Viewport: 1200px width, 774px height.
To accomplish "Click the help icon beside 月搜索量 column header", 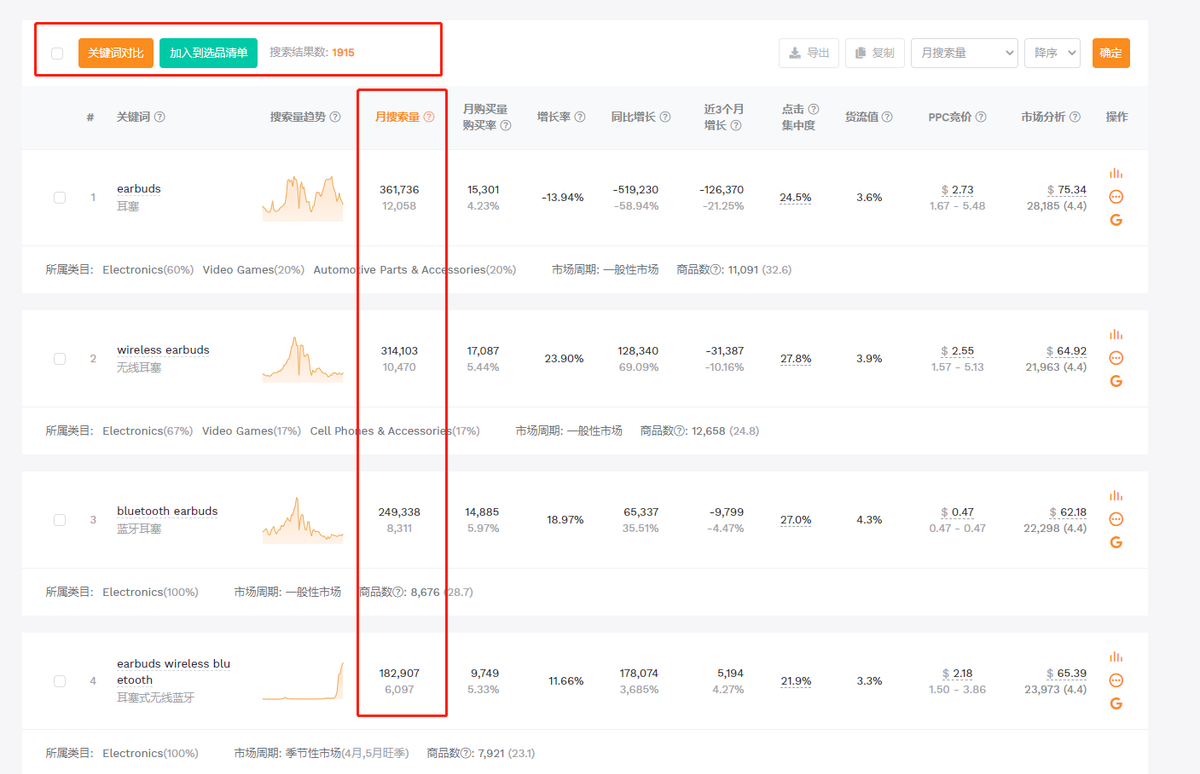I will coord(428,116).
